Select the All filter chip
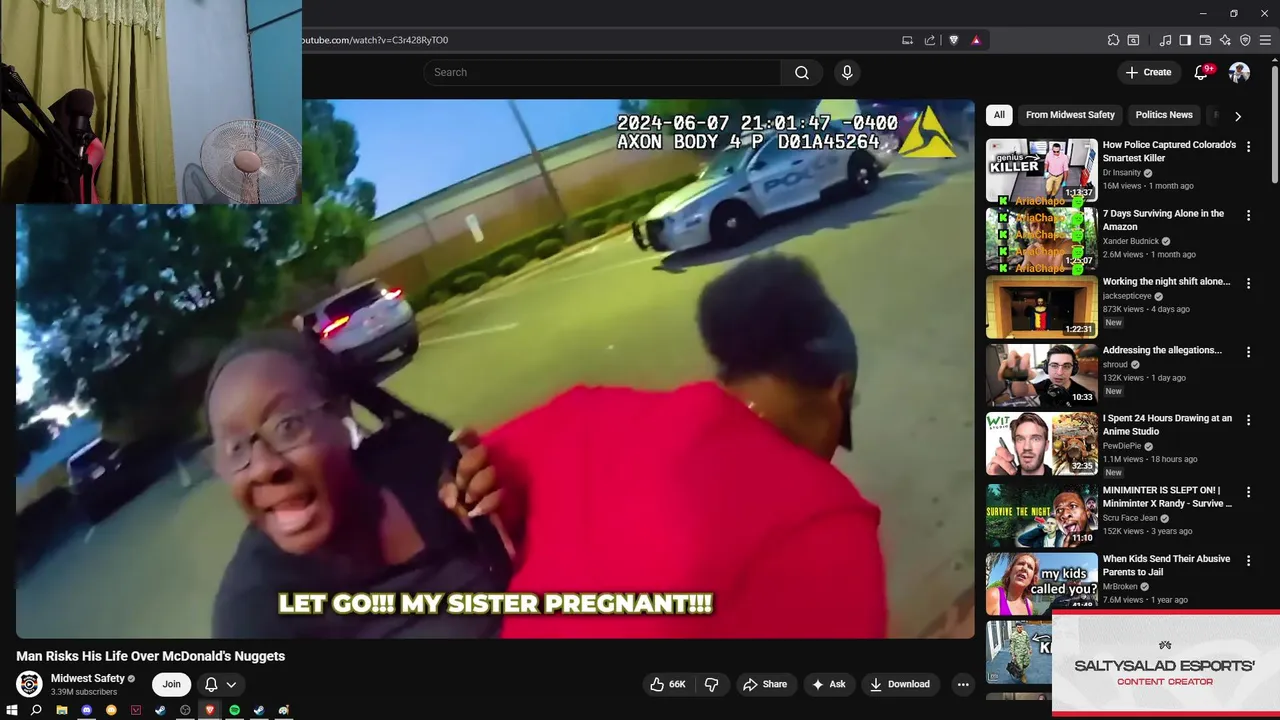Screen dimensions: 1280x720 pos(999,115)
